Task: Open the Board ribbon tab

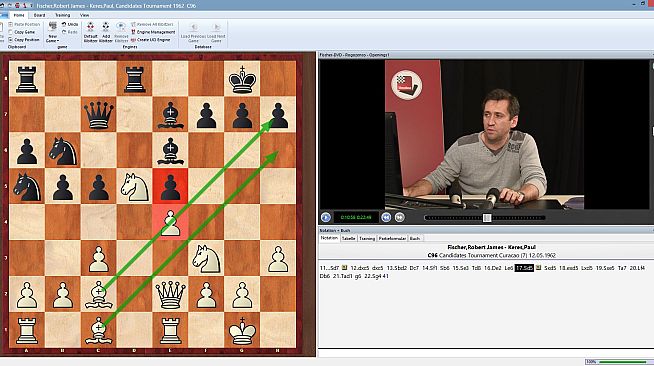Action: 39,15
